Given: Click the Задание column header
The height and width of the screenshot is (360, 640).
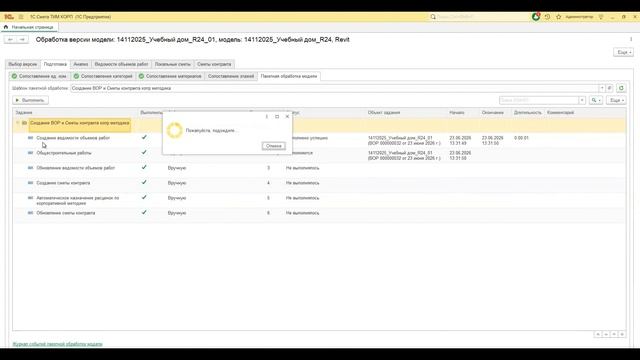Looking at the screenshot, I should (x=76, y=112).
